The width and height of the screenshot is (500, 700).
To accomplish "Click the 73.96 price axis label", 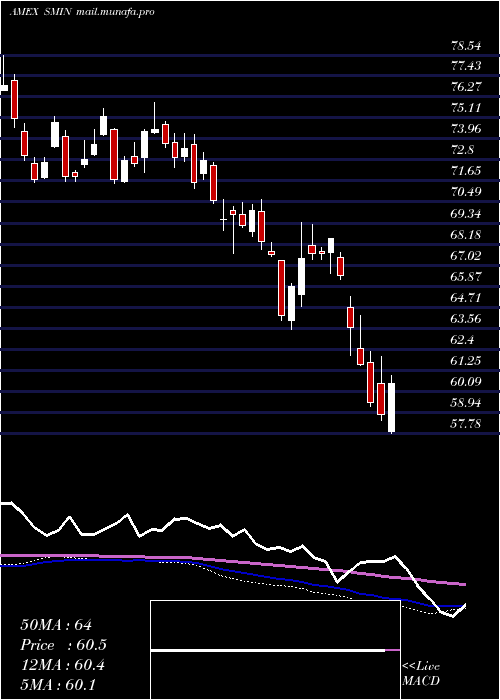I will pos(466,129).
